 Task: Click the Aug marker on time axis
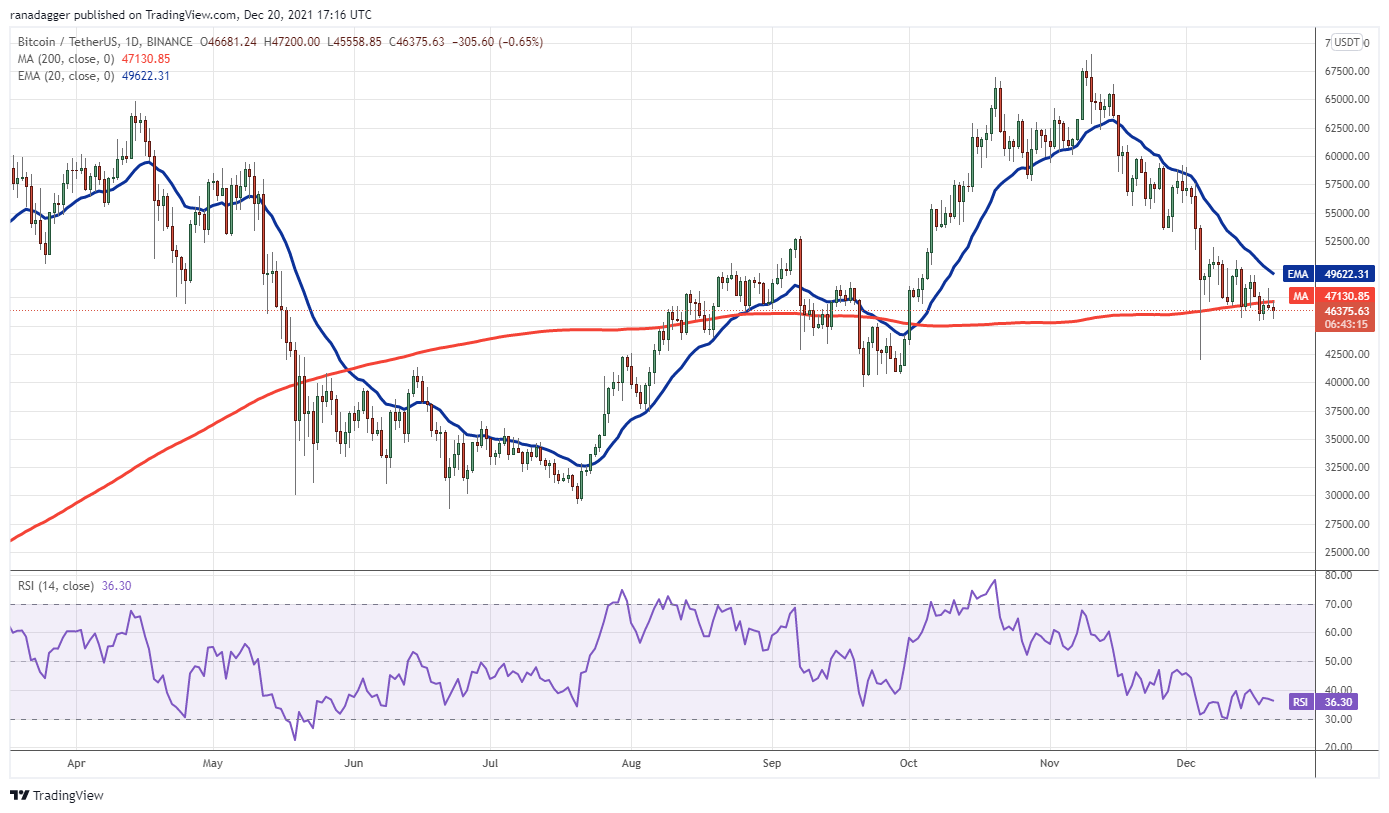(x=630, y=761)
